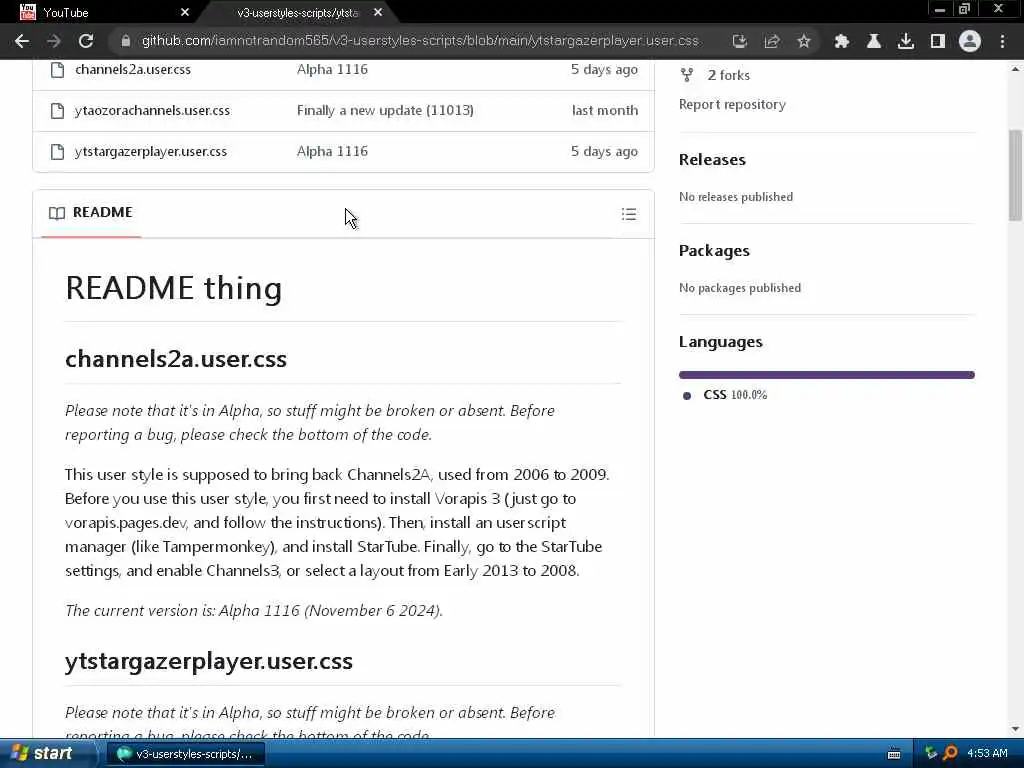Bookmark this page with the star icon
This screenshot has height=768, width=1024.
[804, 41]
